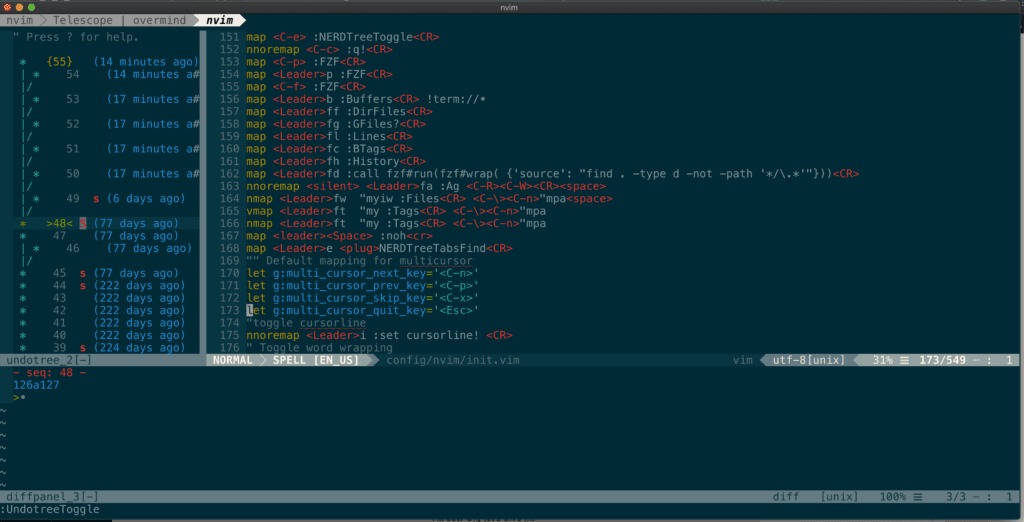Viewport: 1024px width, 522px height.
Task: Click the highlighted 'S' marker on state 48
Action: (83, 223)
